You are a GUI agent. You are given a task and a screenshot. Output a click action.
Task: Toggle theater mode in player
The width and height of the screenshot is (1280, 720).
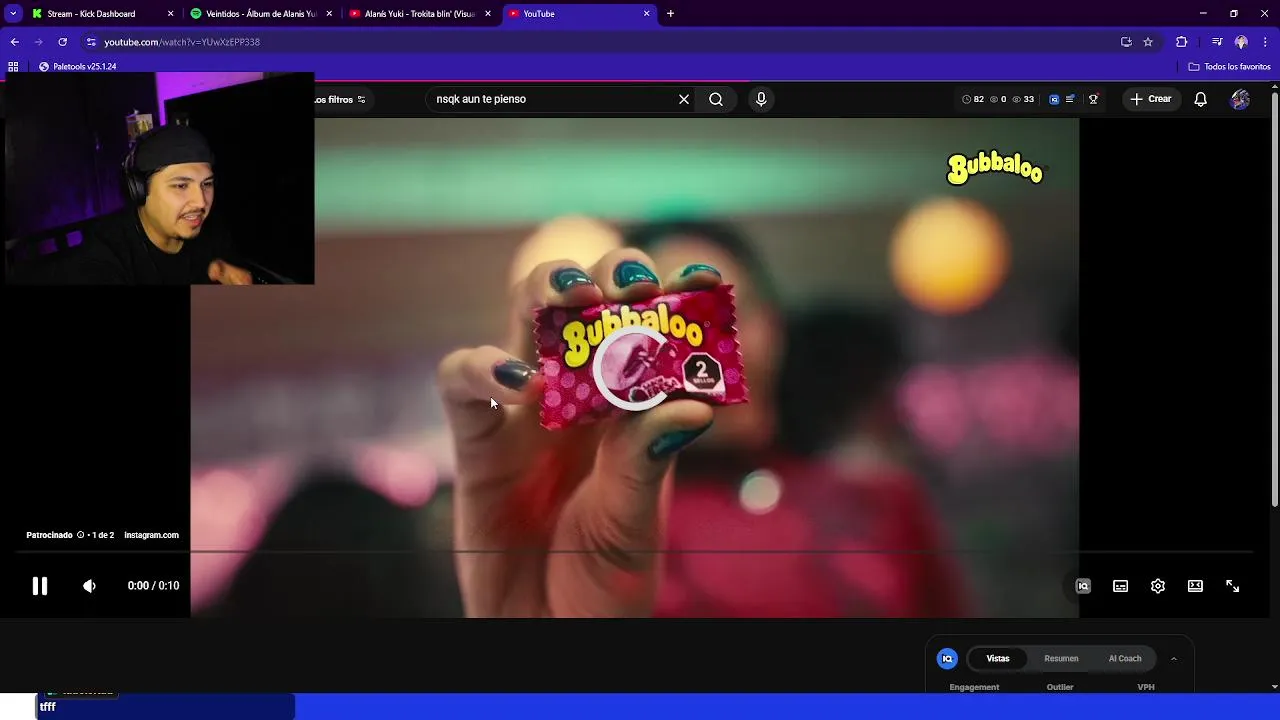point(1195,586)
